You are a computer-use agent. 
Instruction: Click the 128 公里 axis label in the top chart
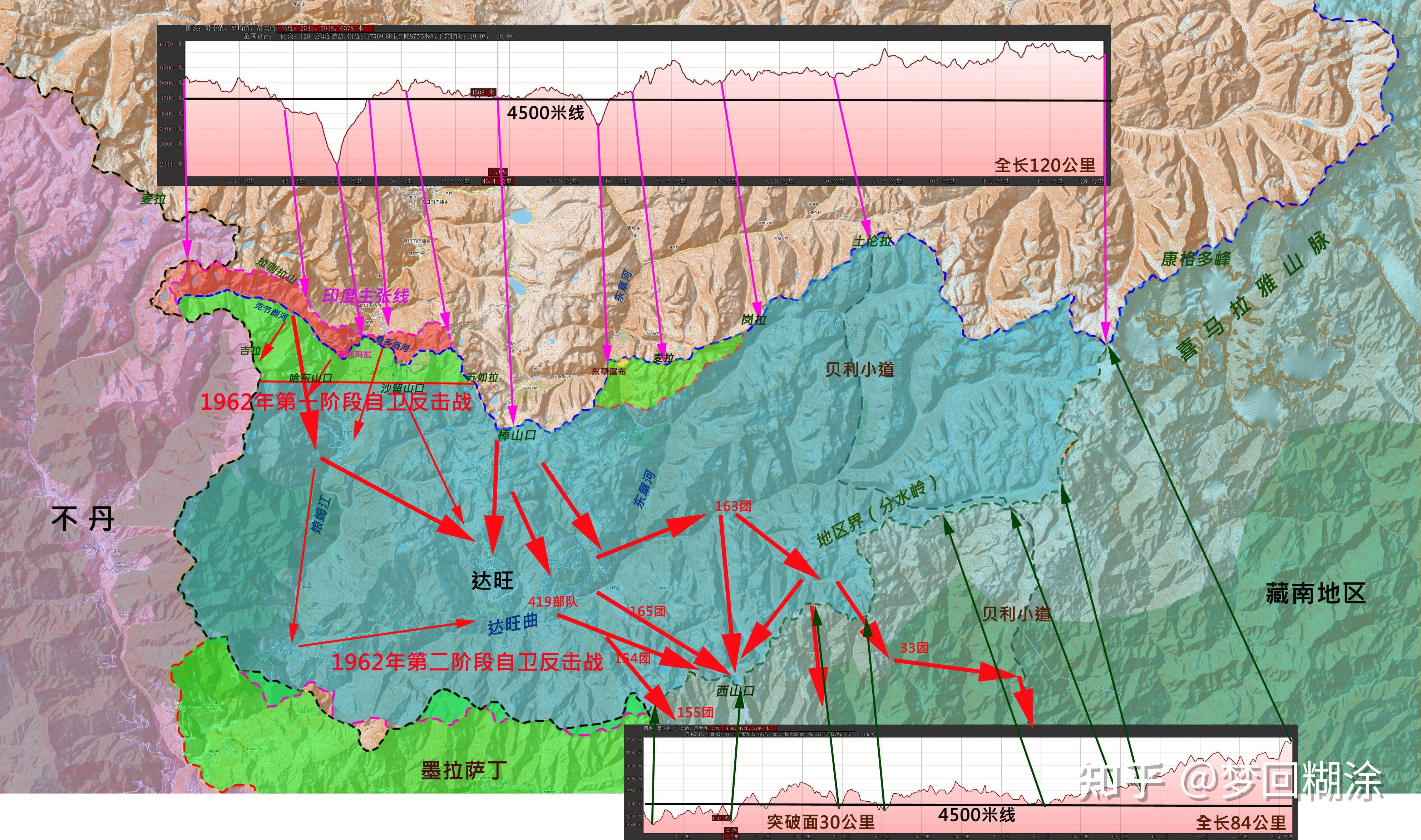click(x=1091, y=181)
